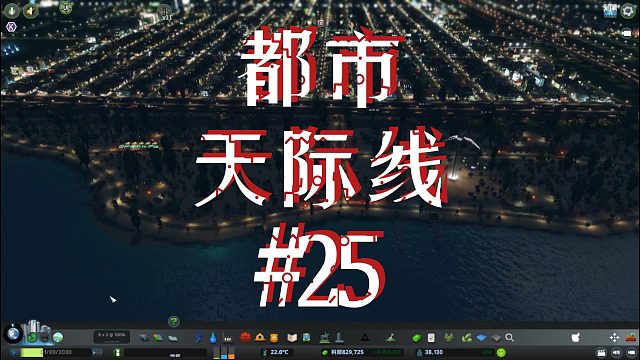Click the game date progress bar
Screen dimensions: 640x360
[x=56, y=352]
